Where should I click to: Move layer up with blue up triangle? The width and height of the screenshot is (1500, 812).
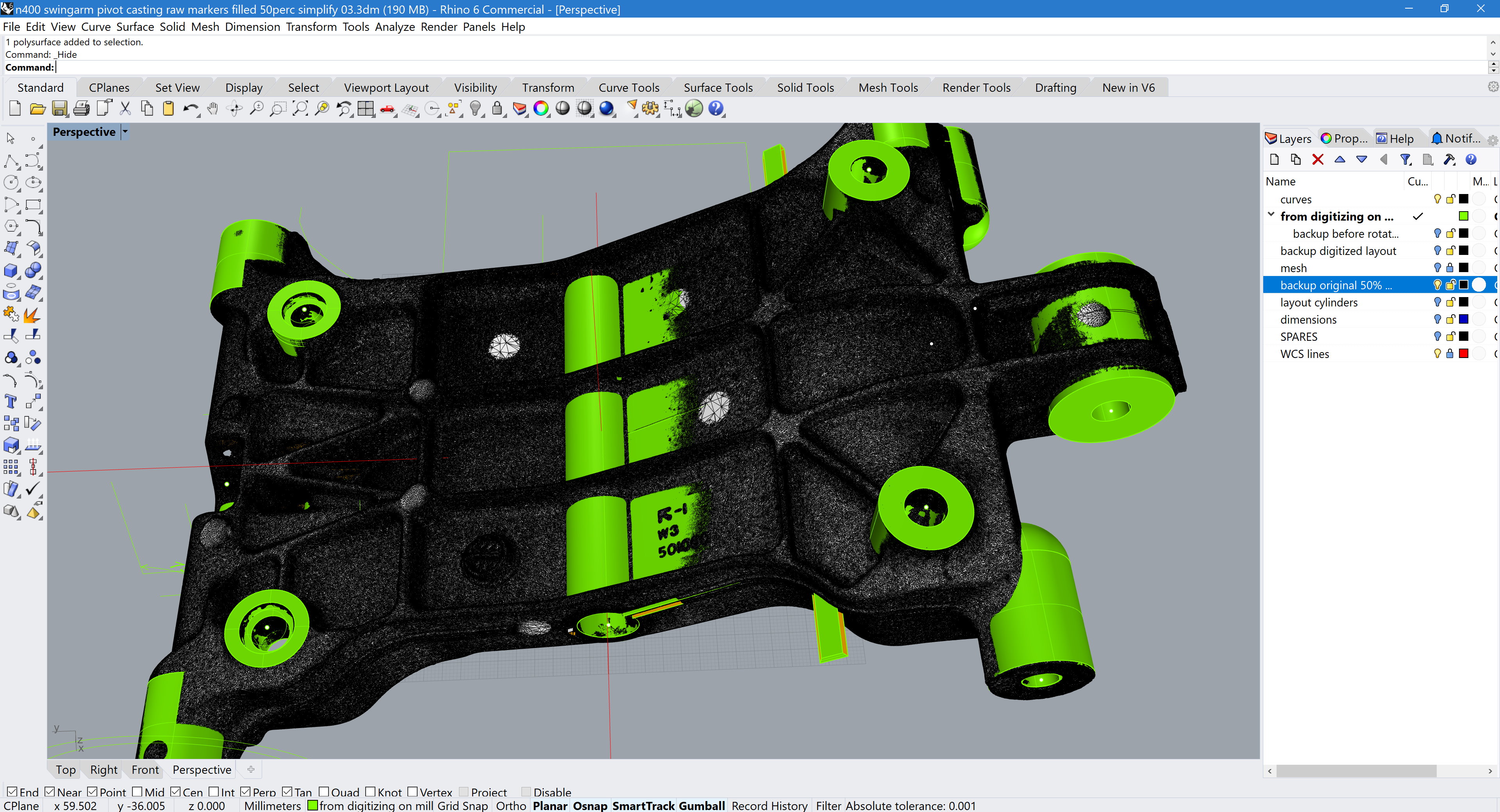[1340, 160]
